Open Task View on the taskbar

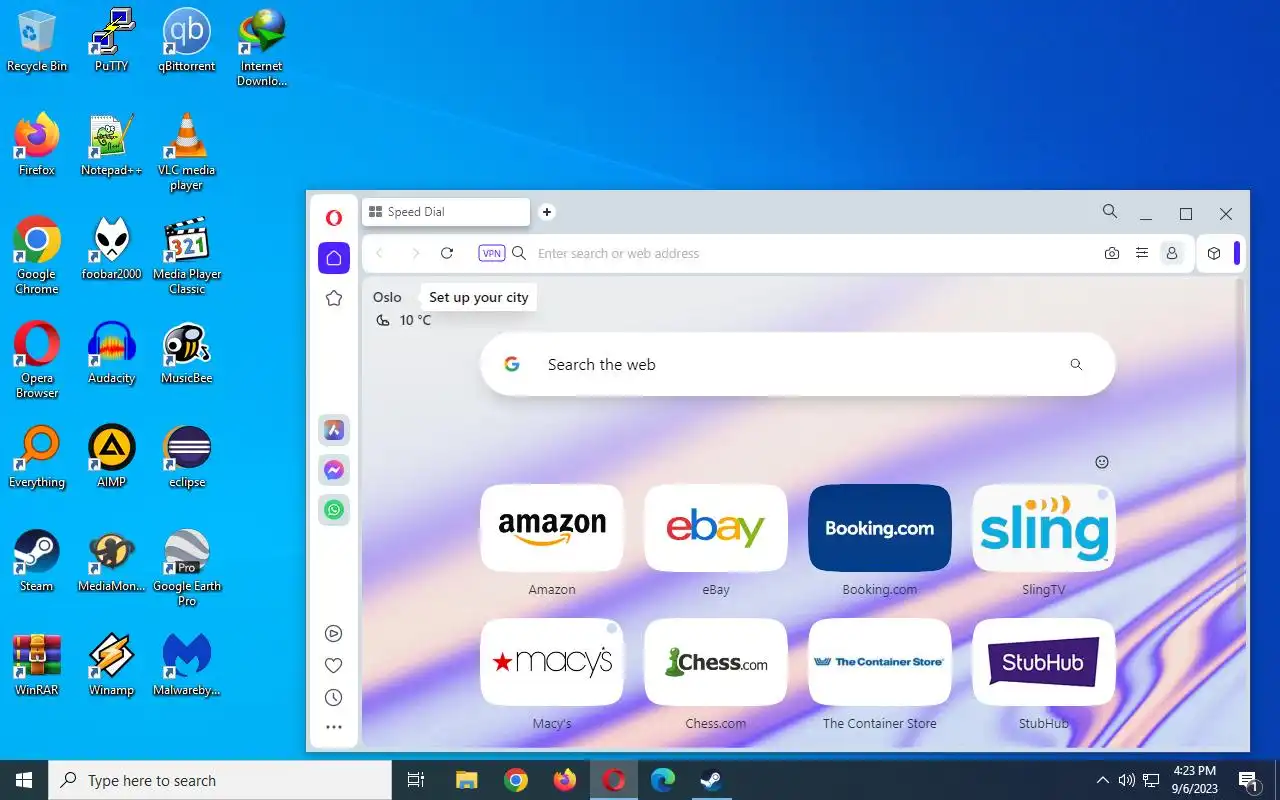coord(416,780)
